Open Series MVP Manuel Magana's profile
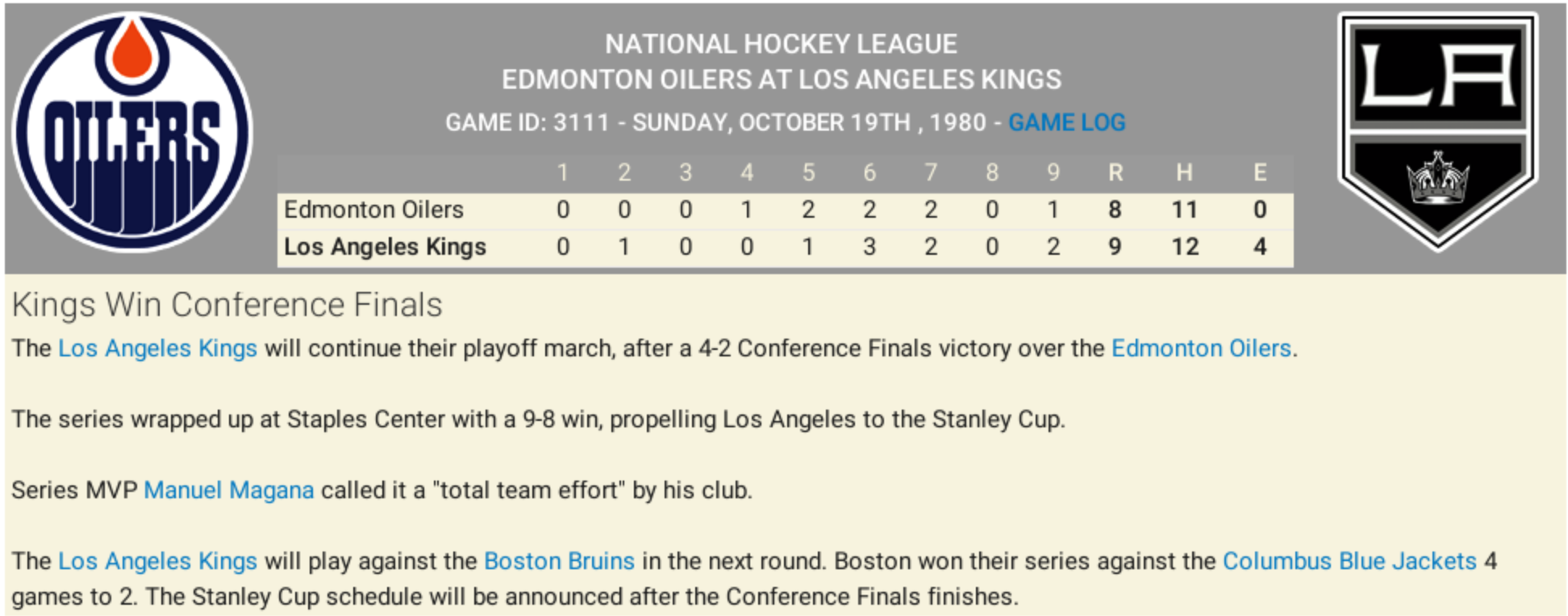 tap(228, 490)
